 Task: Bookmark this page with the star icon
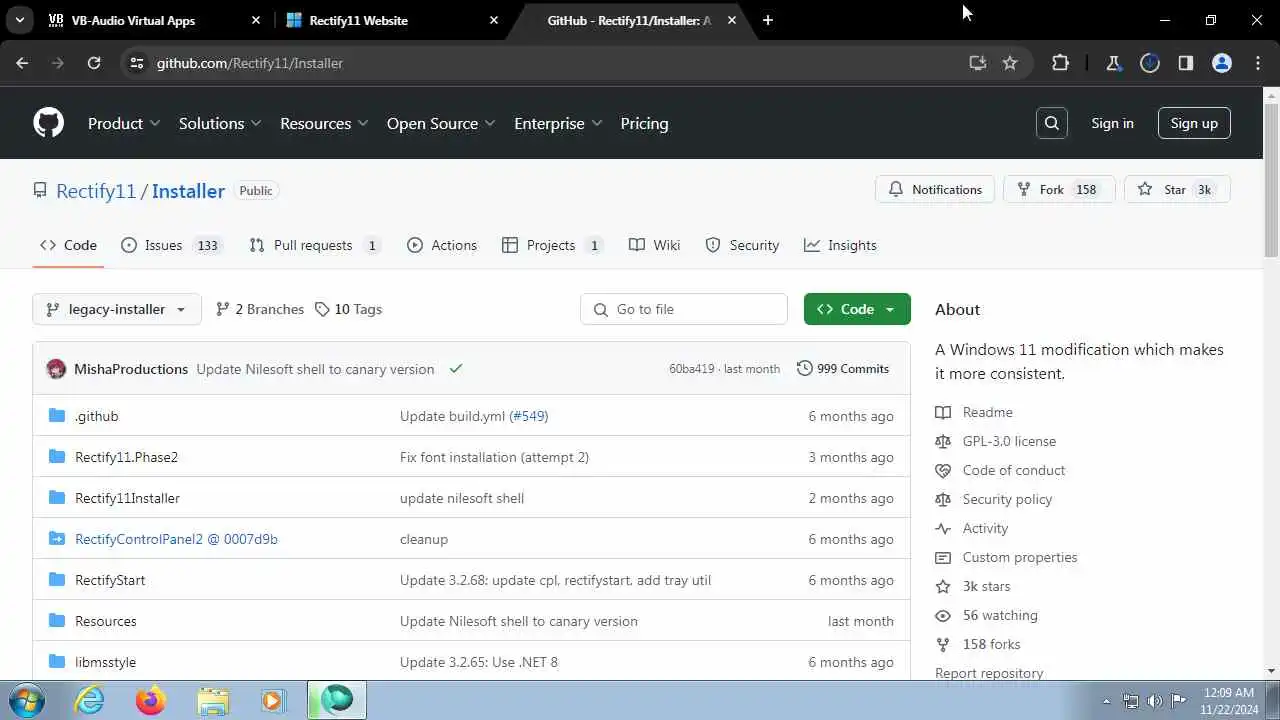click(x=1010, y=63)
